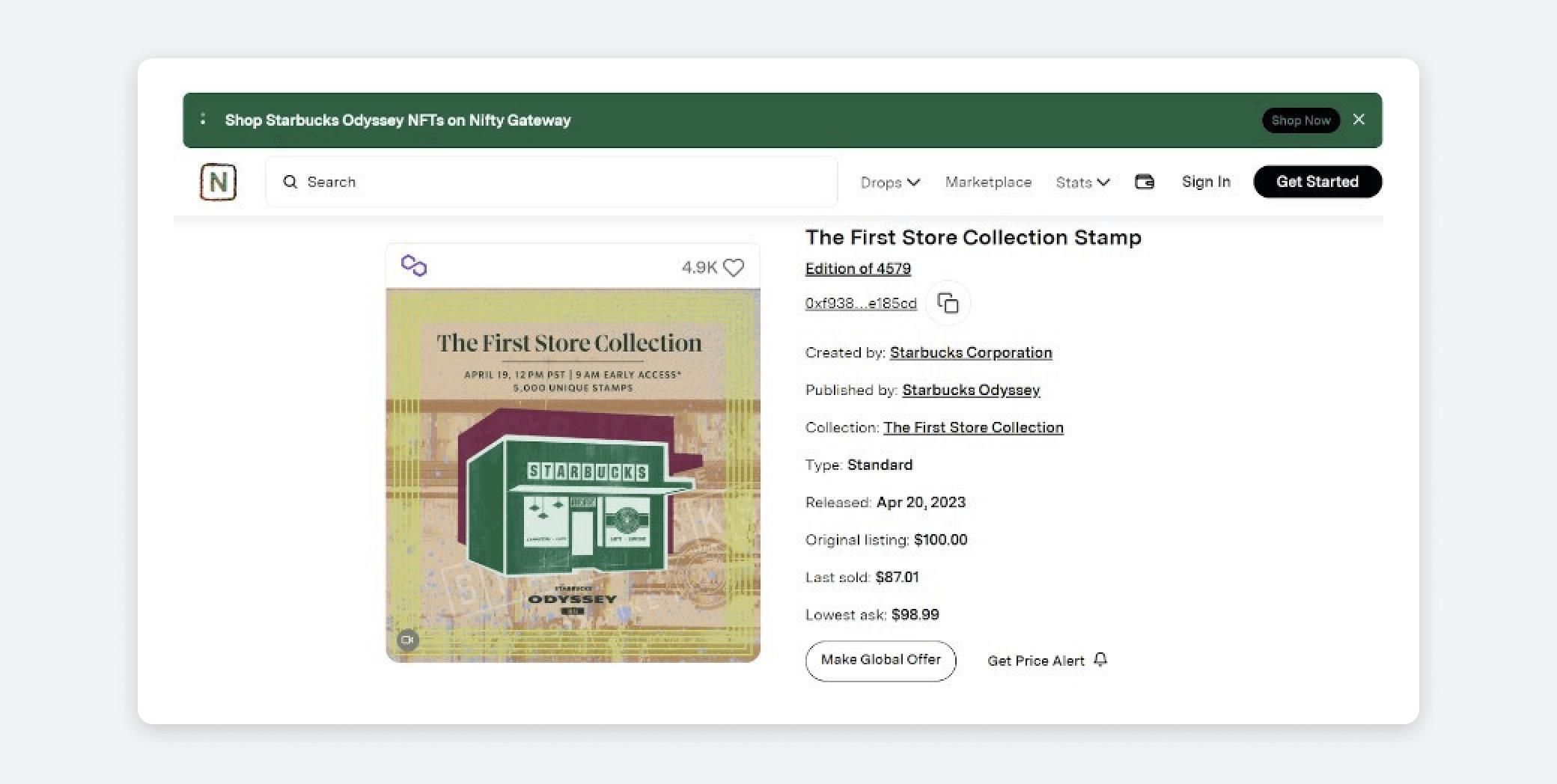Image resolution: width=1557 pixels, height=784 pixels.
Task: Open Starbucks Corporation creator link
Action: click(971, 352)
